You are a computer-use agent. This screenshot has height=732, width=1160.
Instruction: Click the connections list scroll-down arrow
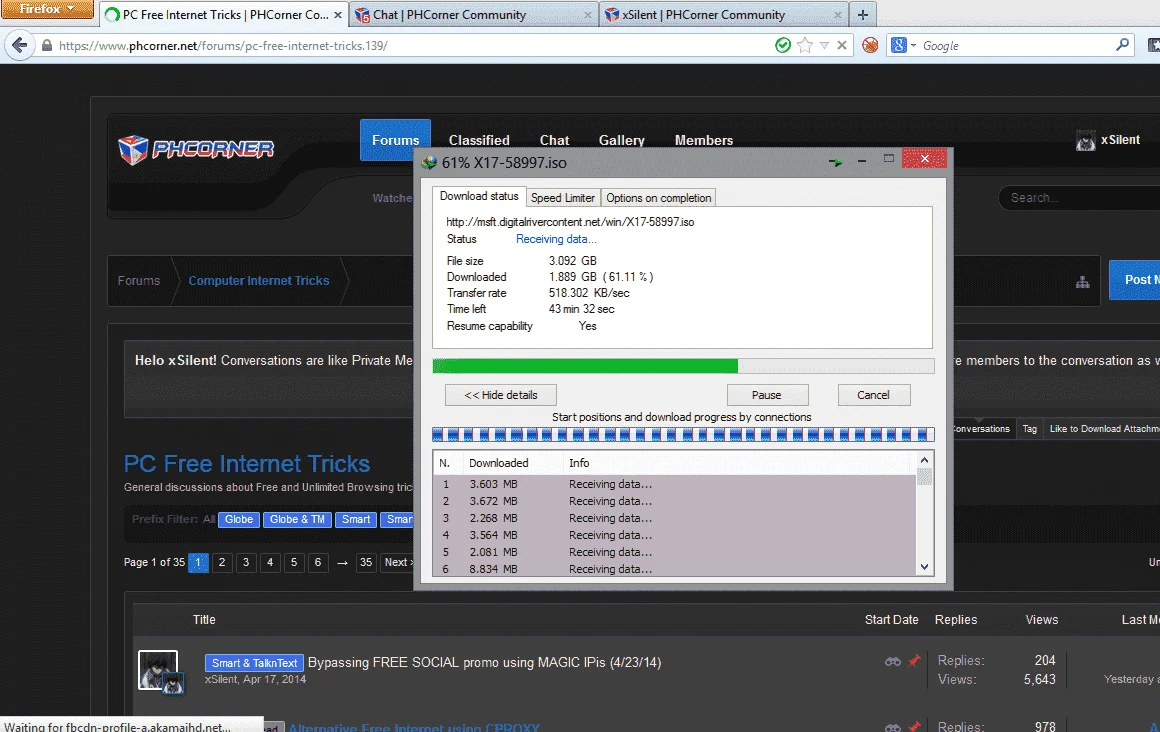tap(924, 567)
